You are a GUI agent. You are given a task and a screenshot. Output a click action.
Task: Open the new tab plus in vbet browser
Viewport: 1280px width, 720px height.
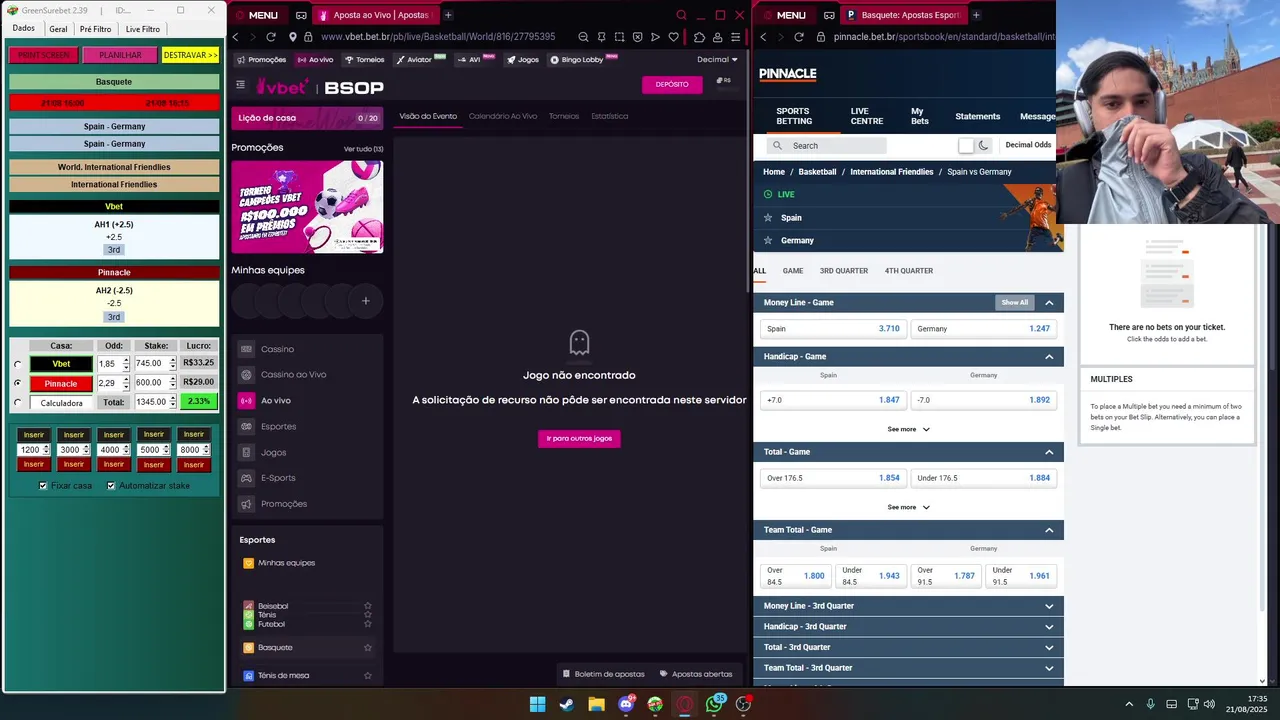tap(448, 15)
